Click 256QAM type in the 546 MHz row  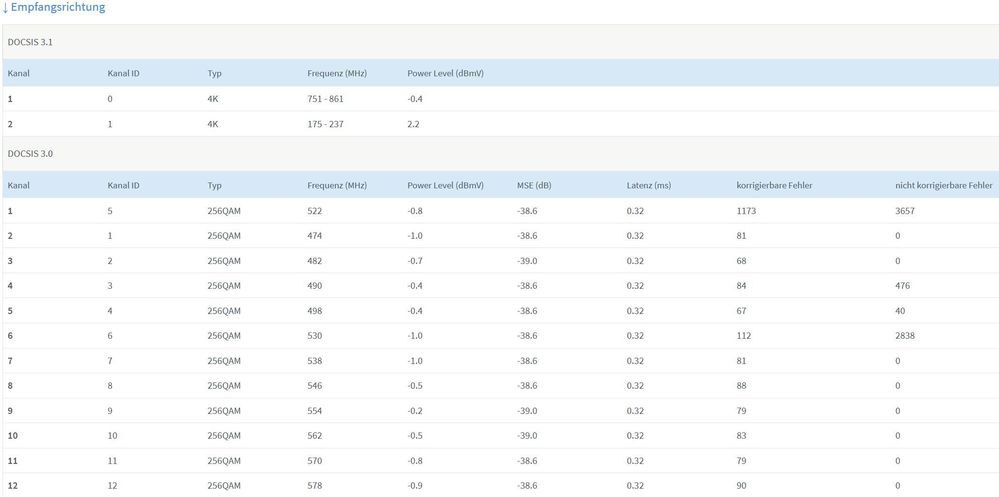coord(224,385)
